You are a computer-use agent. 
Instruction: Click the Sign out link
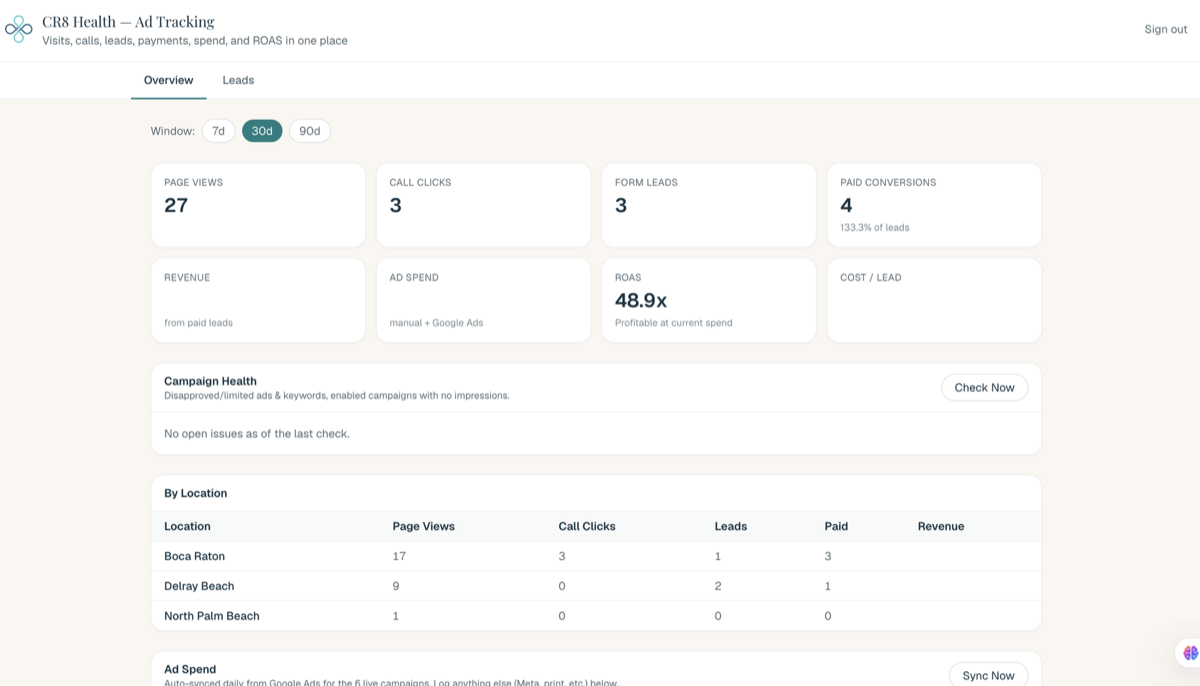pos(1166,29)
